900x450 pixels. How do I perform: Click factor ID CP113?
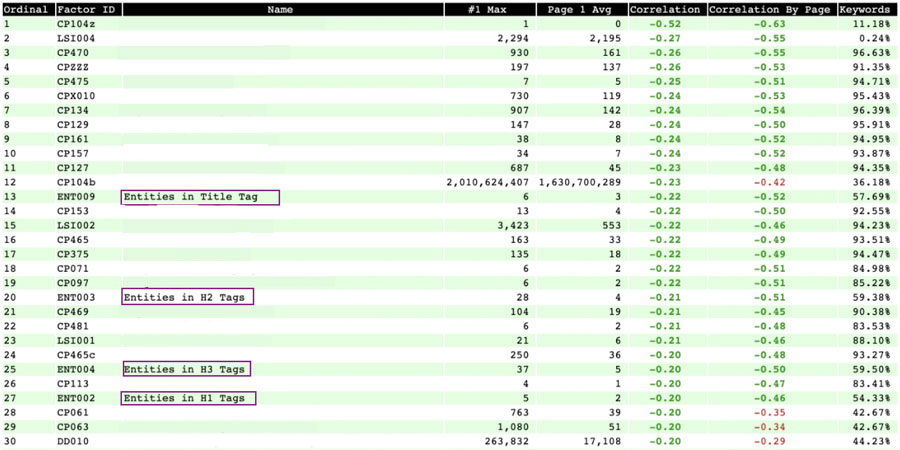pyautogui.click(x=72, y=383)
